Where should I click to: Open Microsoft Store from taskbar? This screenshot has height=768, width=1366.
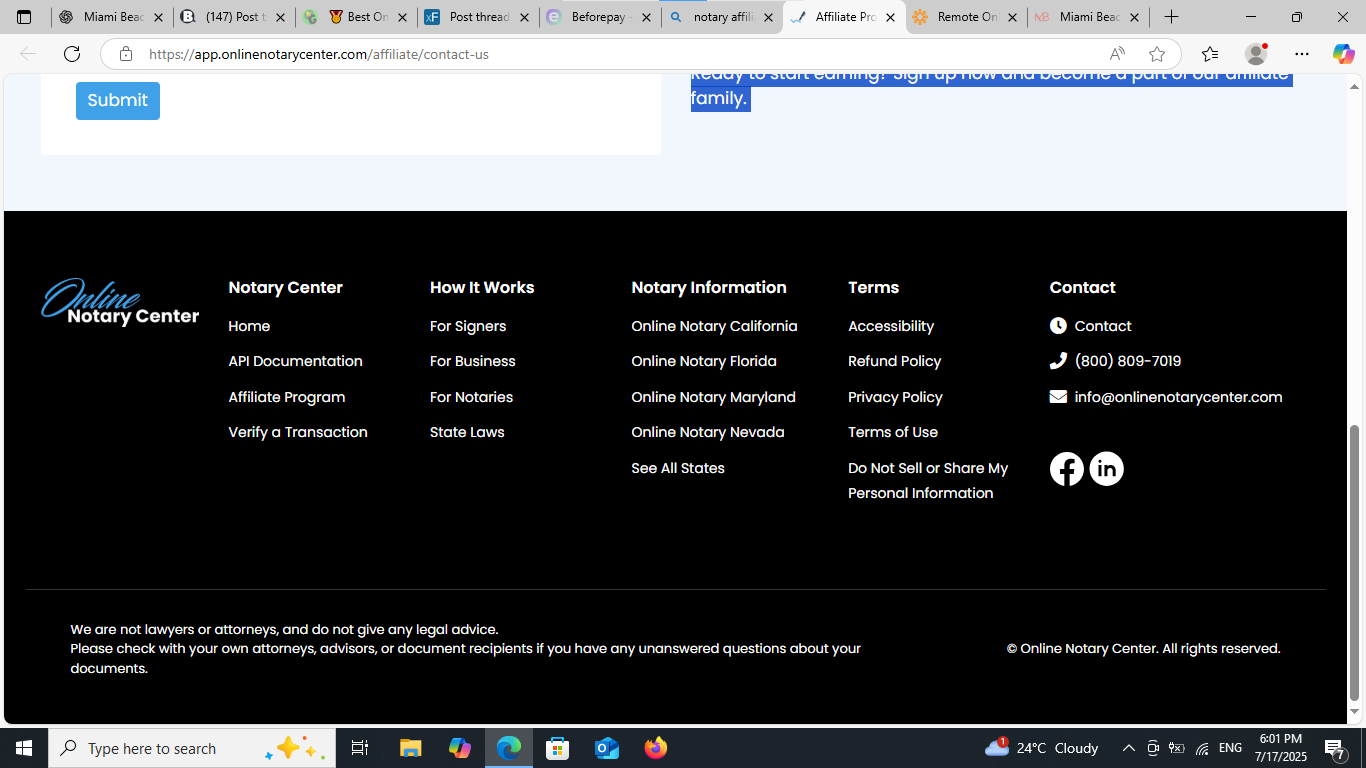[x=558, y=748]
